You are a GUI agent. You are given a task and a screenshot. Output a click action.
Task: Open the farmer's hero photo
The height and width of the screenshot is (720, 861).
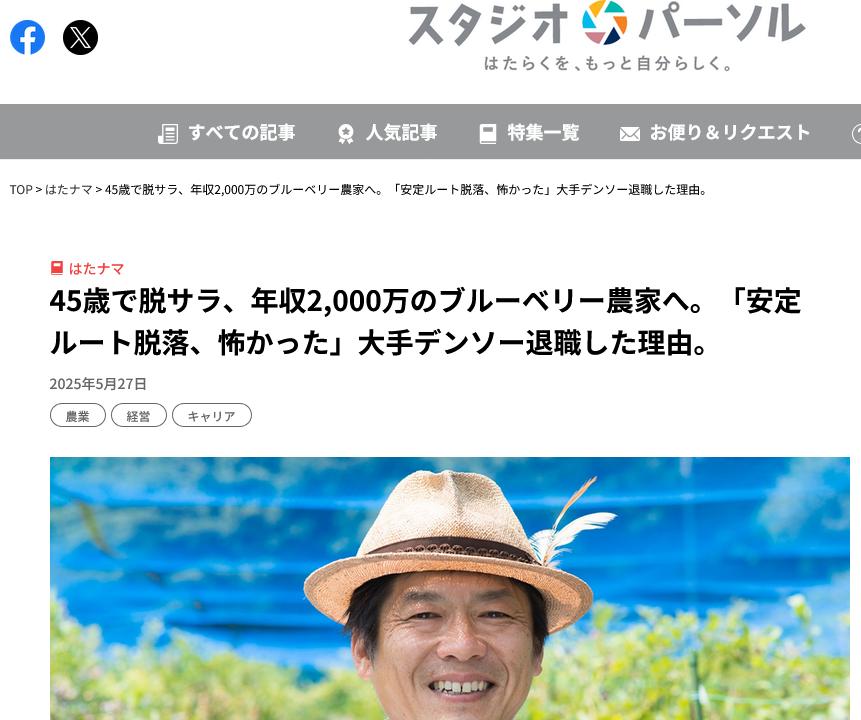click(450, 588)
